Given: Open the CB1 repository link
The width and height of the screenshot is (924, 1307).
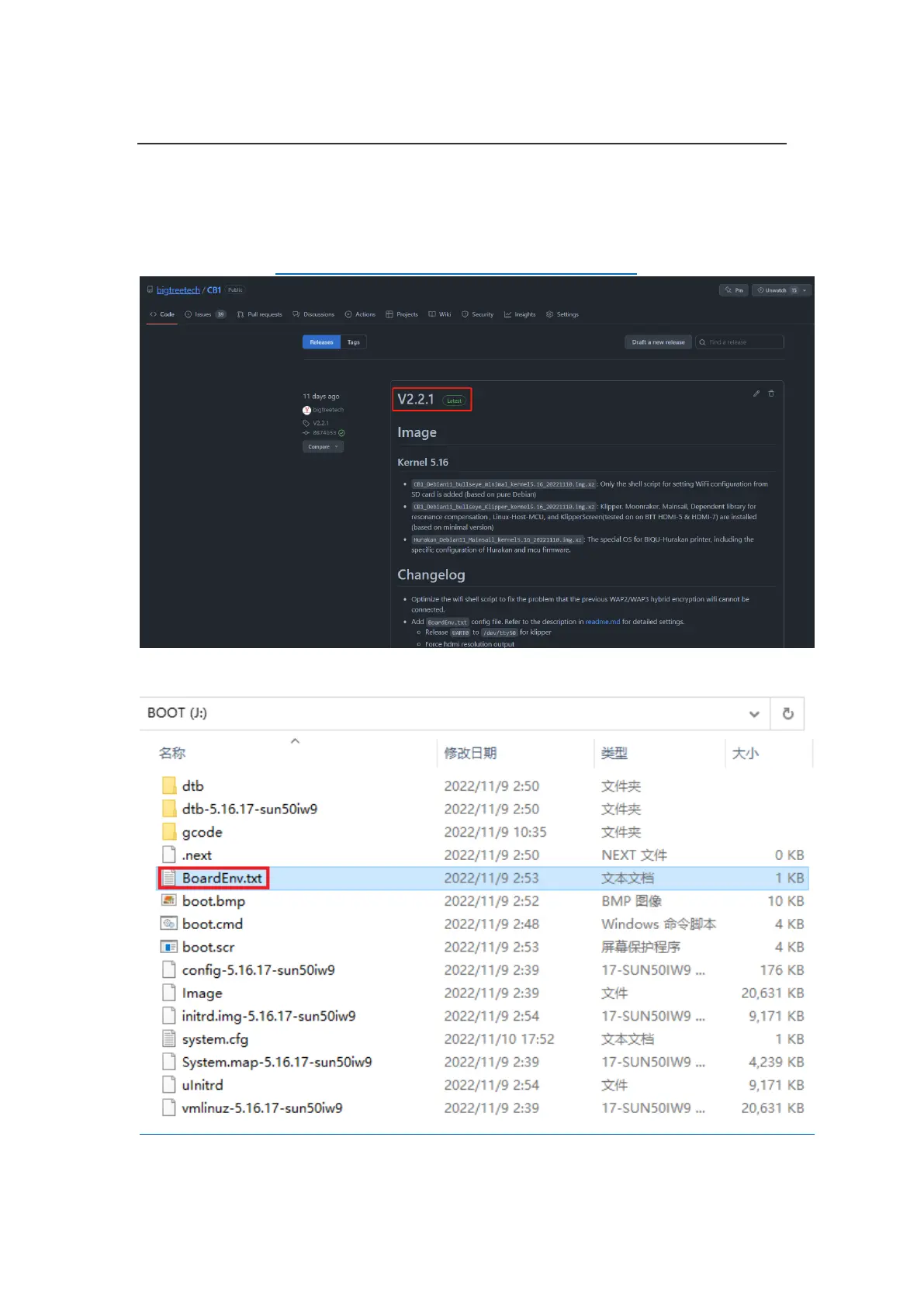Looking at the screenshot, I should pyautogui.click(x=214, y=290).
